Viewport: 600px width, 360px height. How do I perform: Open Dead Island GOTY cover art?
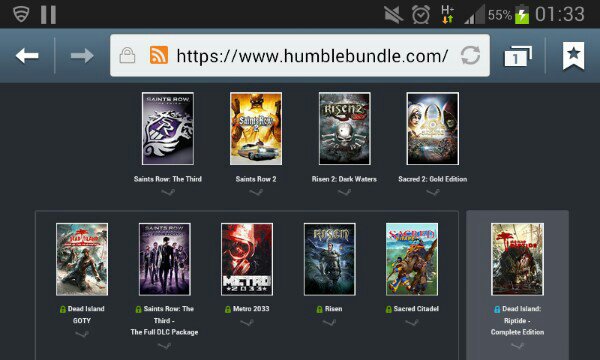[x=82, y=259]
